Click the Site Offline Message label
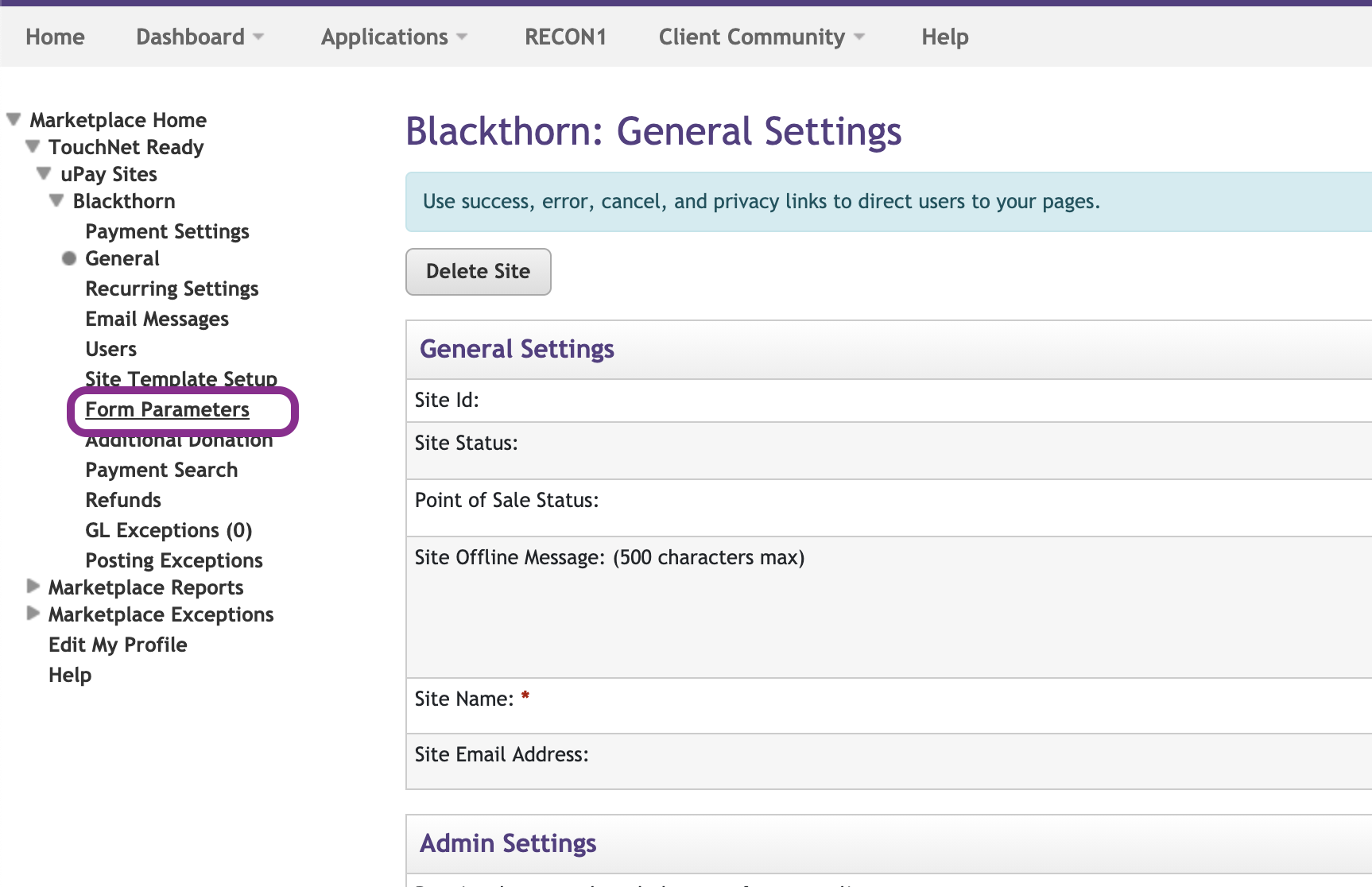Screen dimensions: 1372x887 tap(610, 557)
